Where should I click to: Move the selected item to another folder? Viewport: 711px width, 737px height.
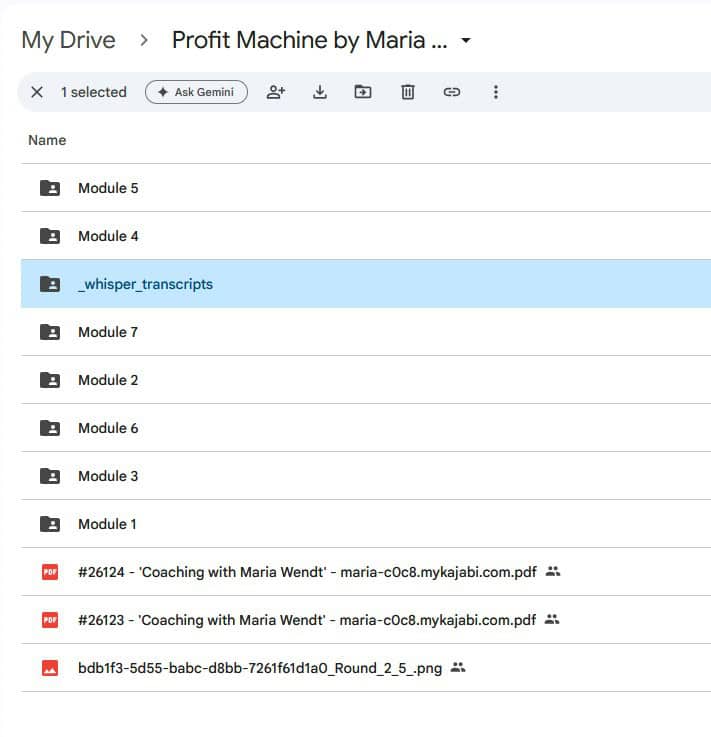363,92
